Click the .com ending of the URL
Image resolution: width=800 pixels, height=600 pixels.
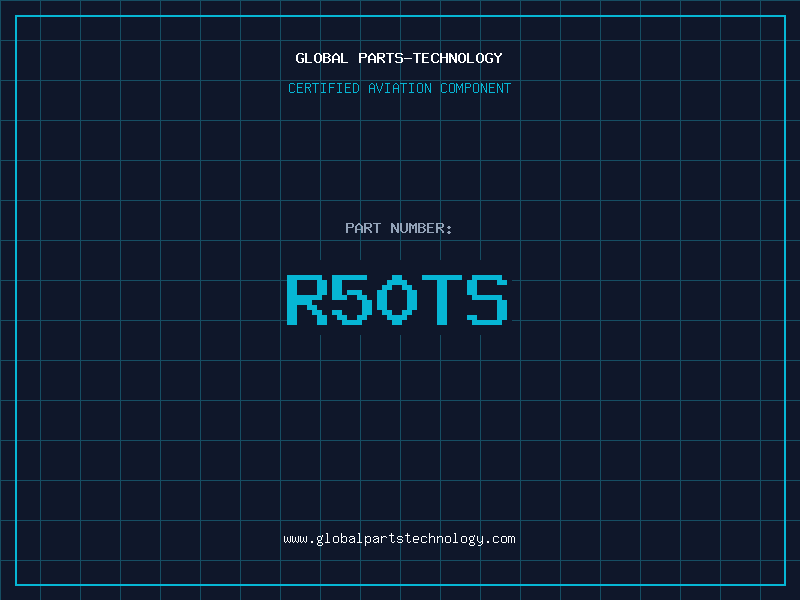[500, 539]
